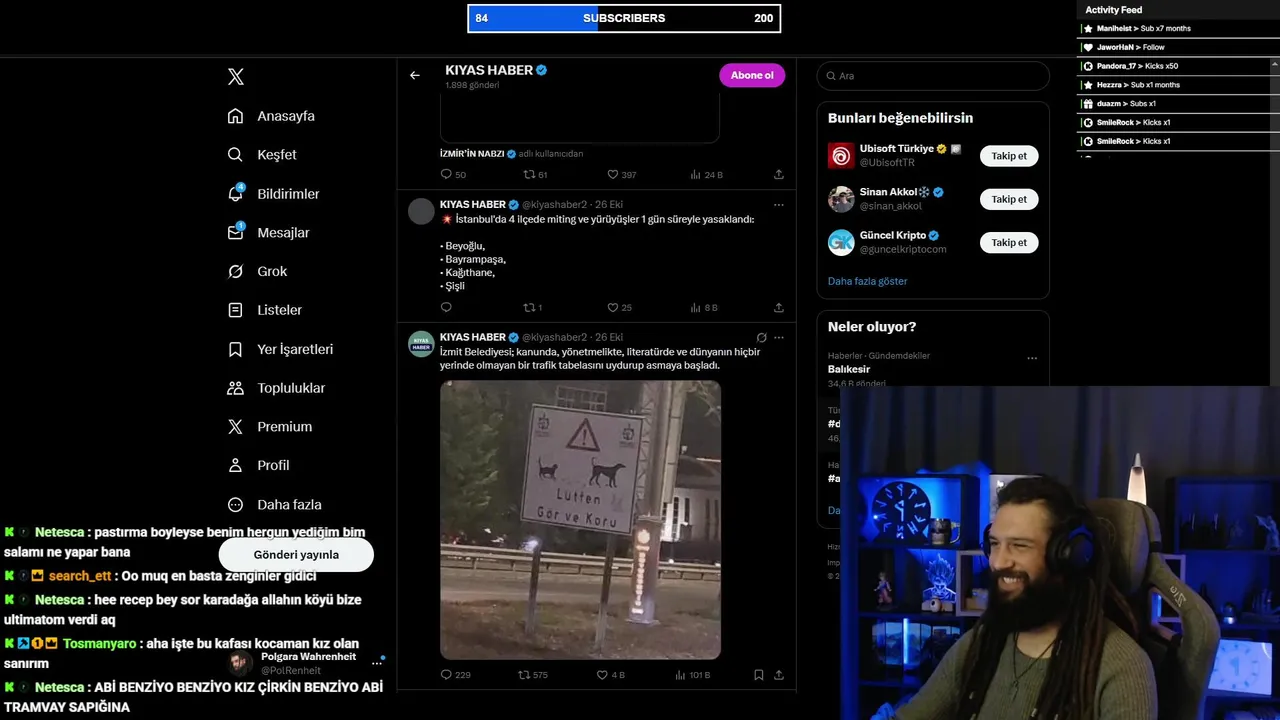Share the İzmit Belediyesi post
The width and height of the screenshot is (1280, 720).
pos(779,675)
